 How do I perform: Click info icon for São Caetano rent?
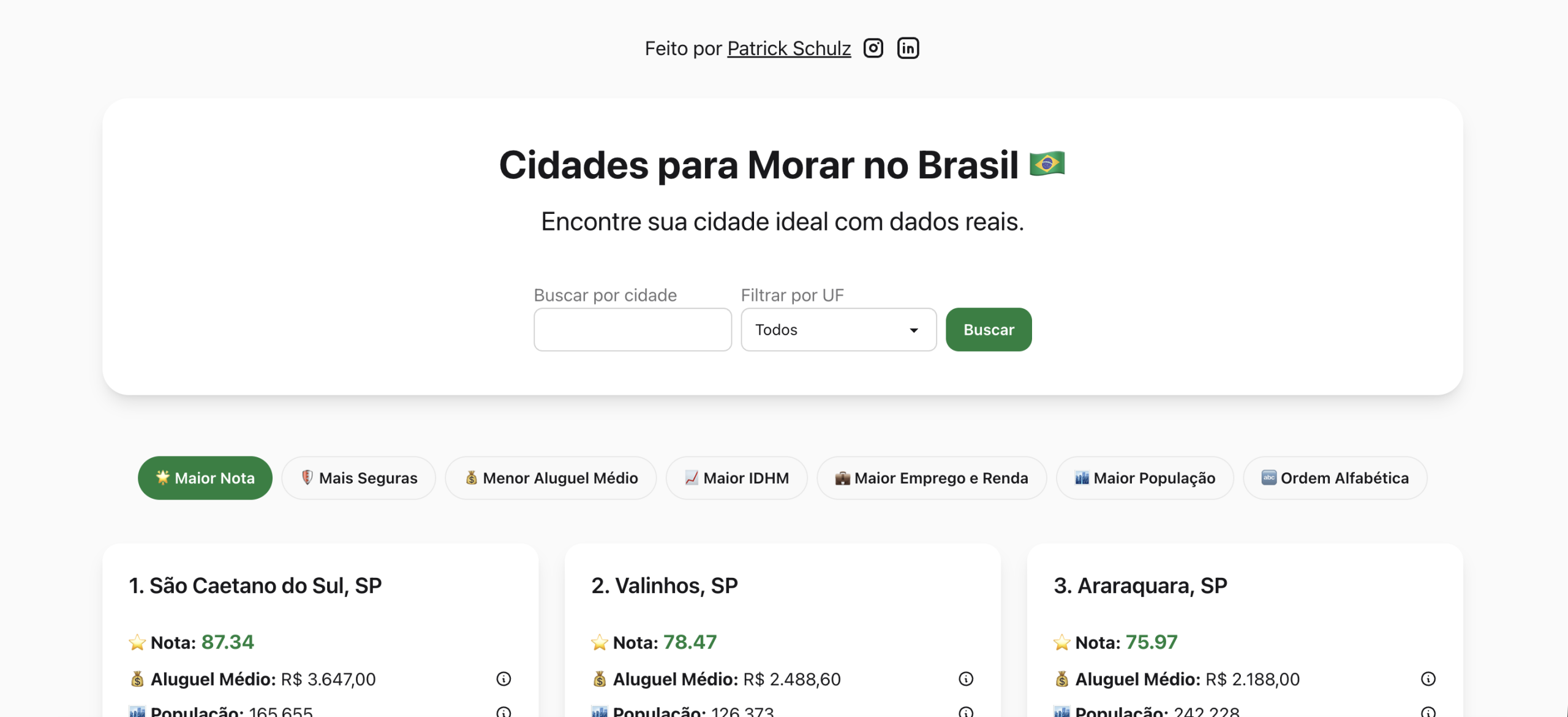pos(503,678)
